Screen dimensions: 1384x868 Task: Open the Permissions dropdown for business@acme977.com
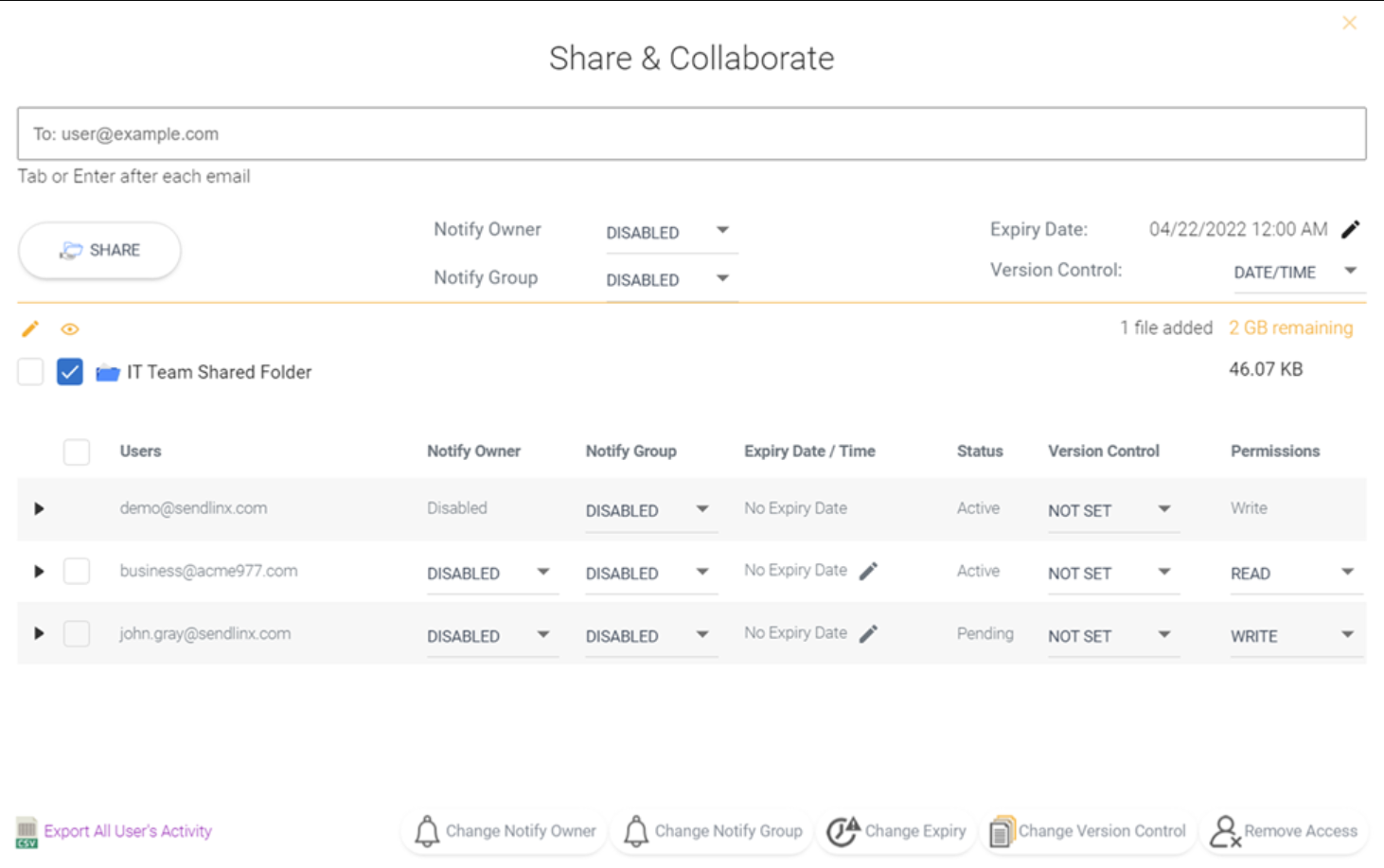click(1295, 573)
